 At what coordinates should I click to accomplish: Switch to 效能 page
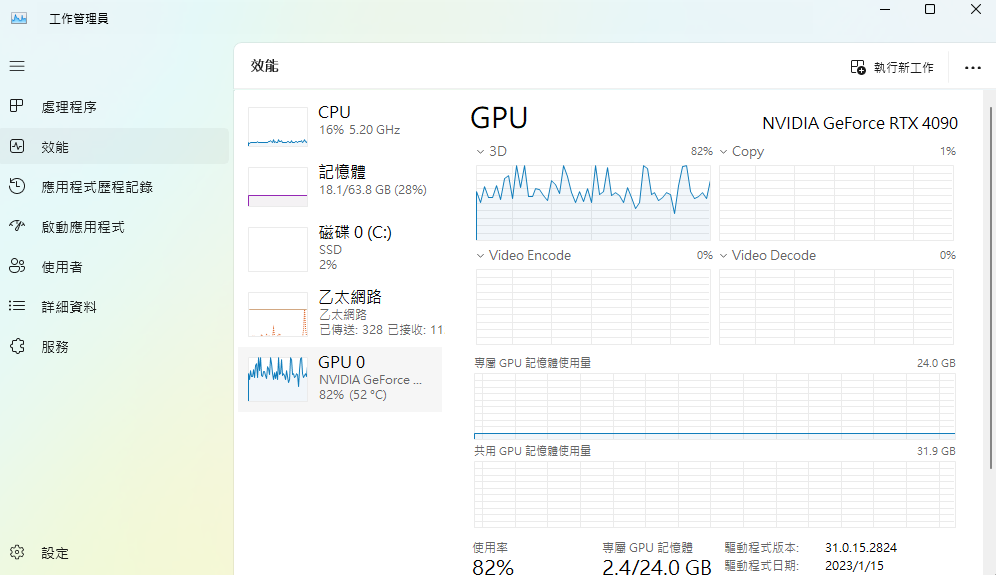click(114, 147)
